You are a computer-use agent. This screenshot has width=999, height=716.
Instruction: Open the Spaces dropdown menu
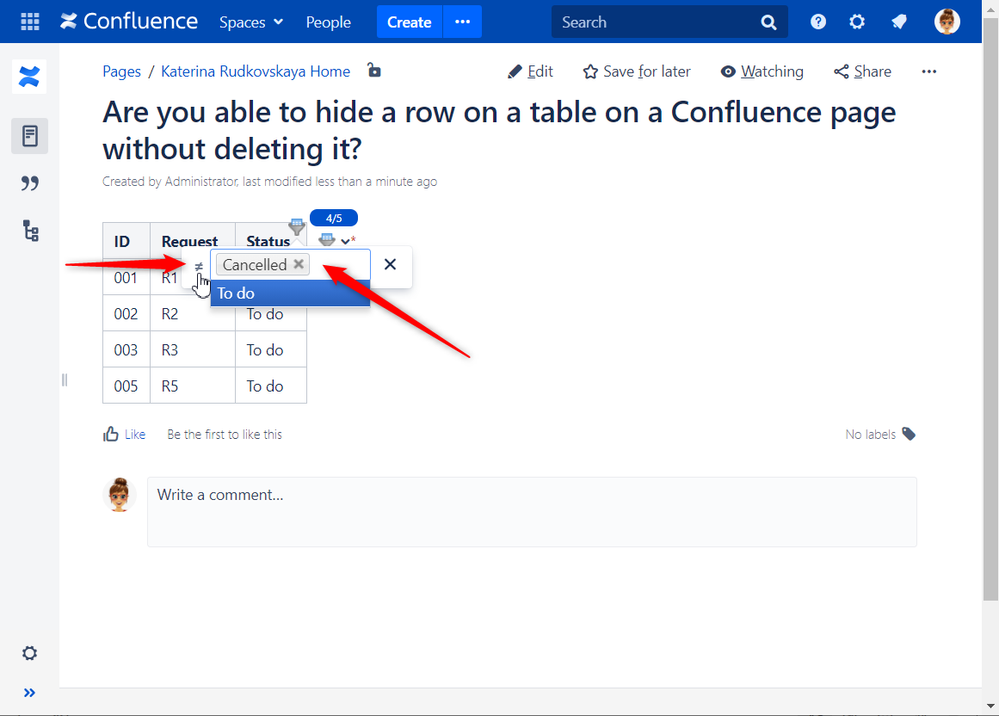[251, 22]
